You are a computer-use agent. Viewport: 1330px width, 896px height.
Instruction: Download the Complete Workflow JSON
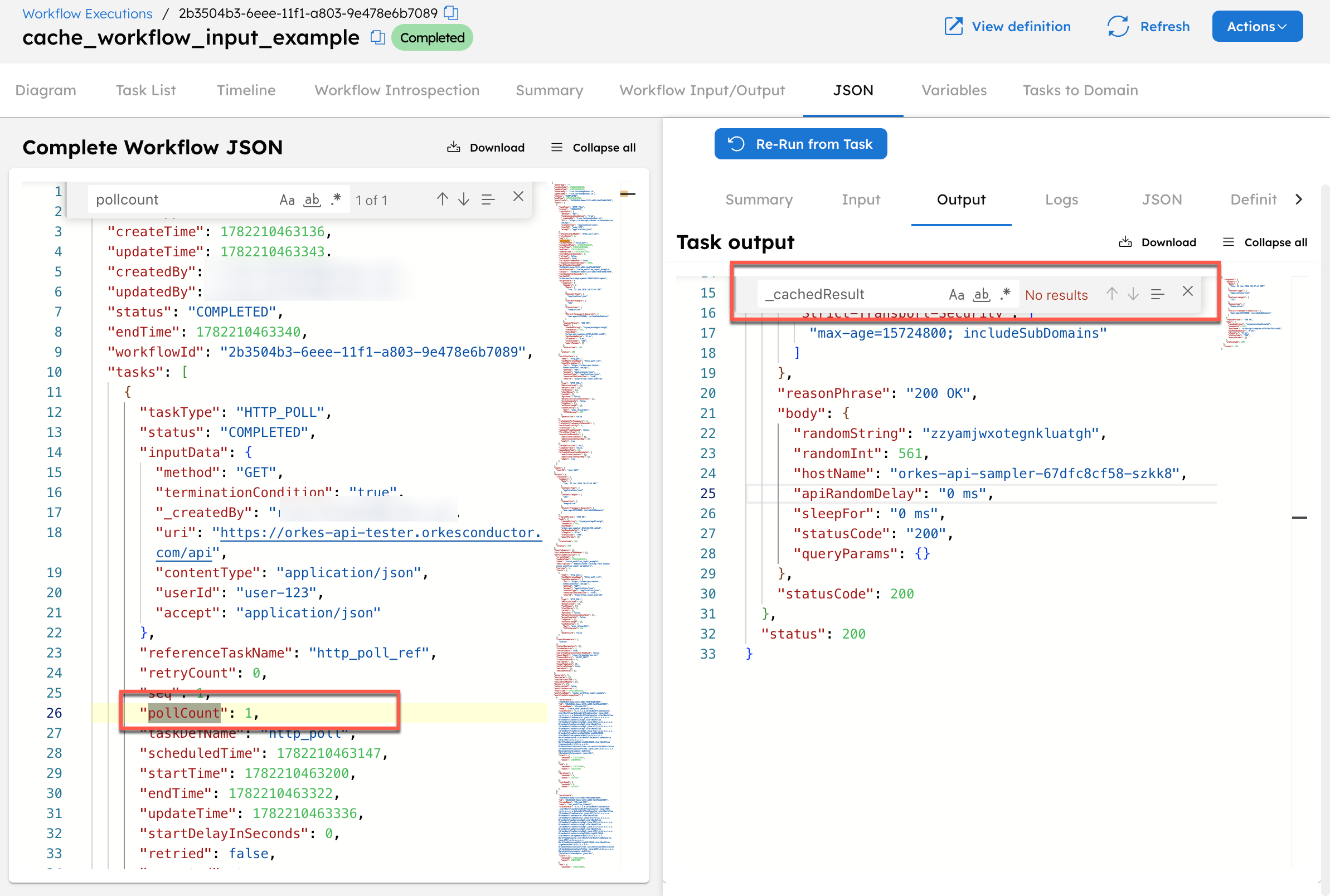coord(486,148)
